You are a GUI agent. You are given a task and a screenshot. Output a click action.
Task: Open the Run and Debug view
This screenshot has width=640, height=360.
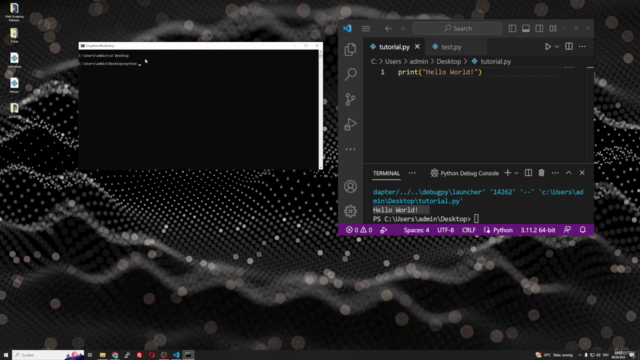pos(350,124)
